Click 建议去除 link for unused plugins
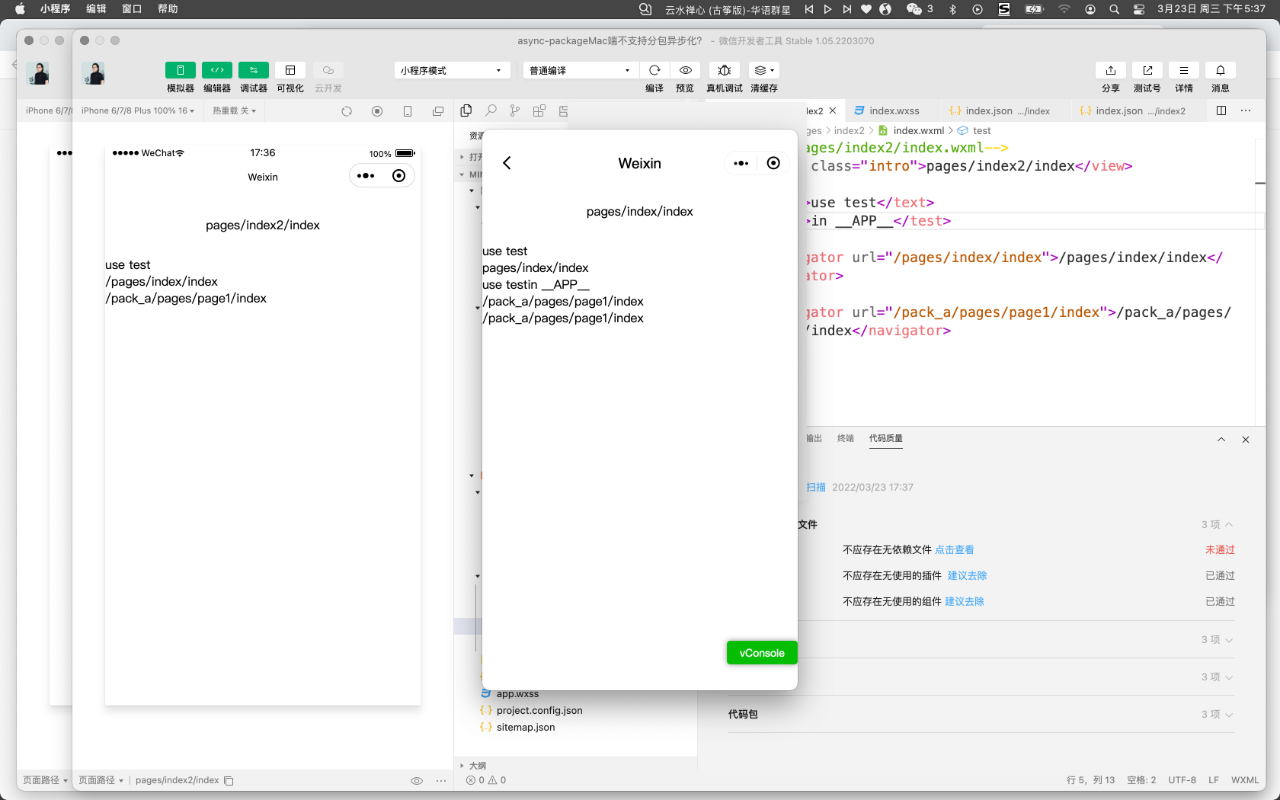Screen dimensions: 1280x800 coord(967,576)
